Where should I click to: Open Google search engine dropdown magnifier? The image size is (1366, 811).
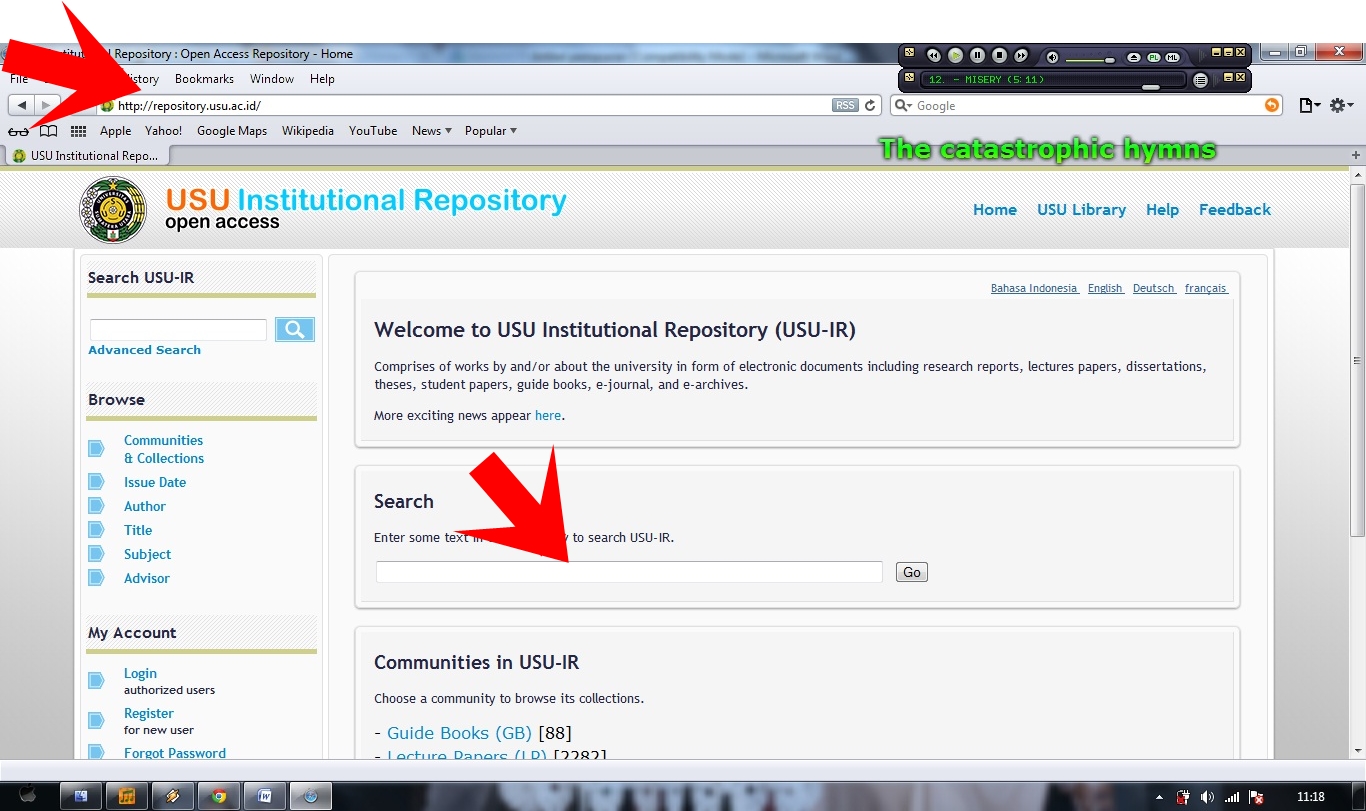coord(903,105)
